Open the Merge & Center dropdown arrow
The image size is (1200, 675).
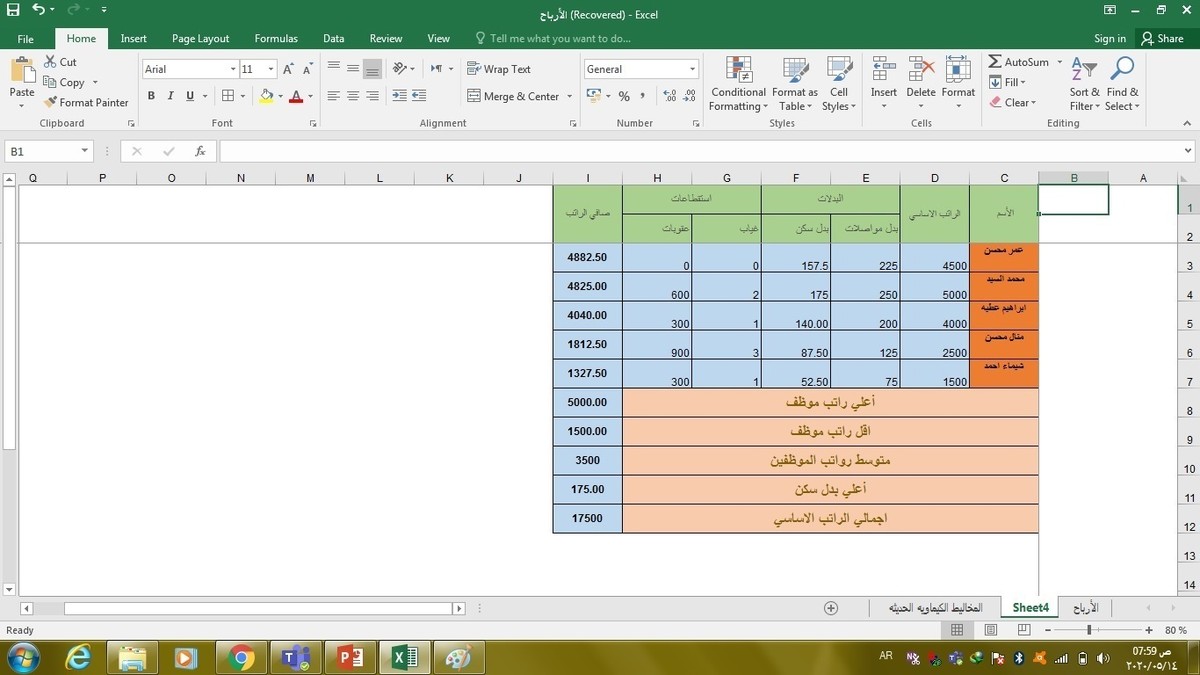tap(570, 97)
